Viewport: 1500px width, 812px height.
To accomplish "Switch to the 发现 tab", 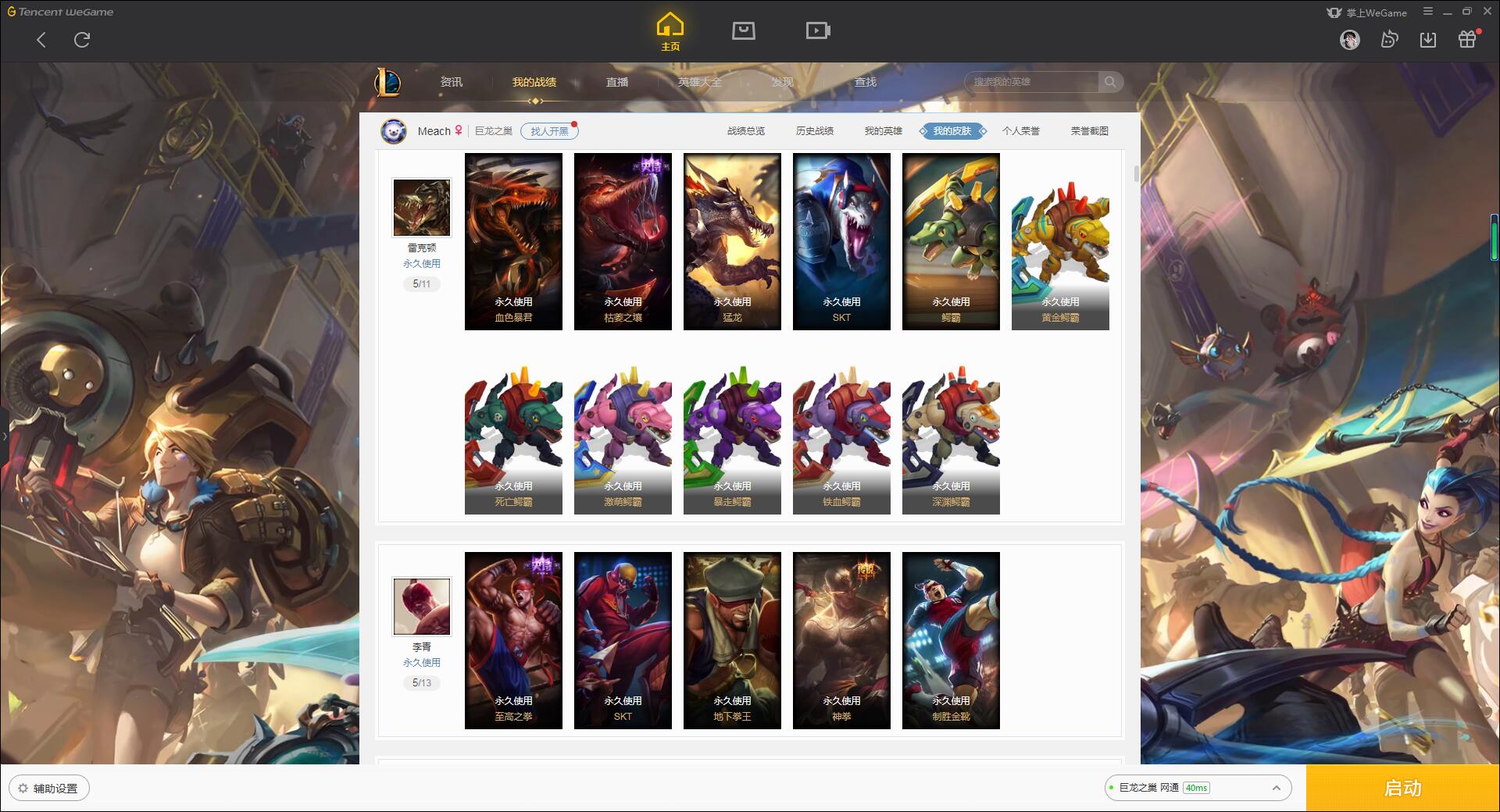I will (783, 82).
